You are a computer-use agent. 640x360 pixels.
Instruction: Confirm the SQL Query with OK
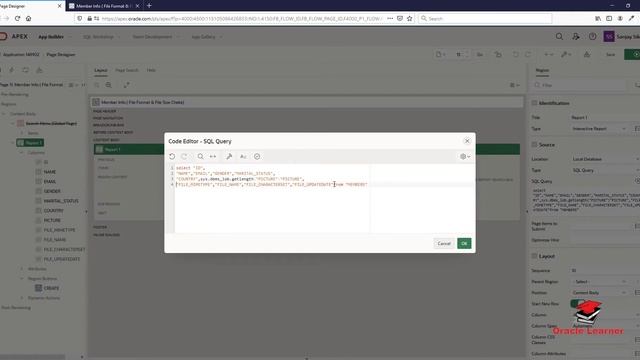(464, 243)
